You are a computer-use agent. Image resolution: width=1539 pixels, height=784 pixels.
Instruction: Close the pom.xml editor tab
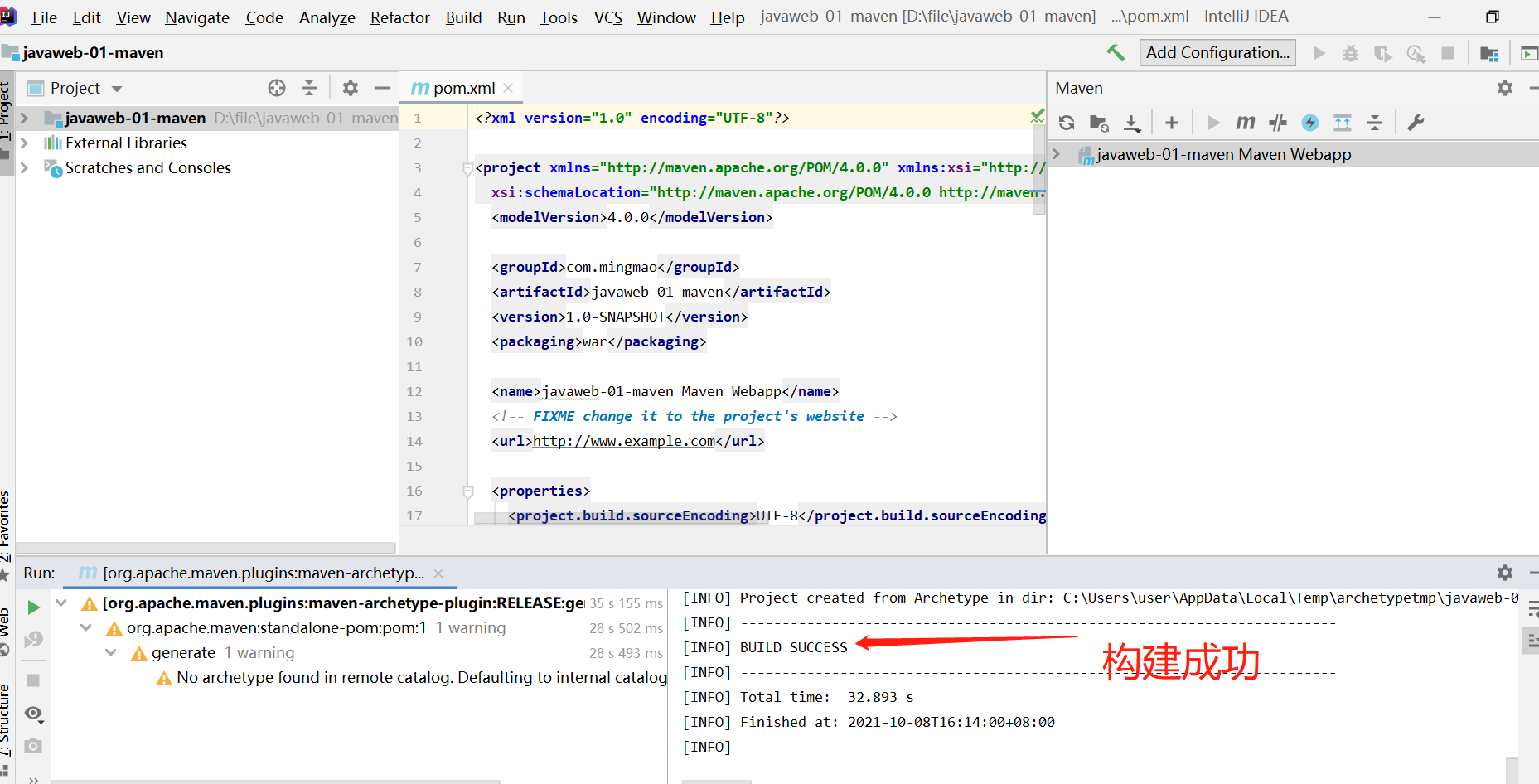(508, 88)
